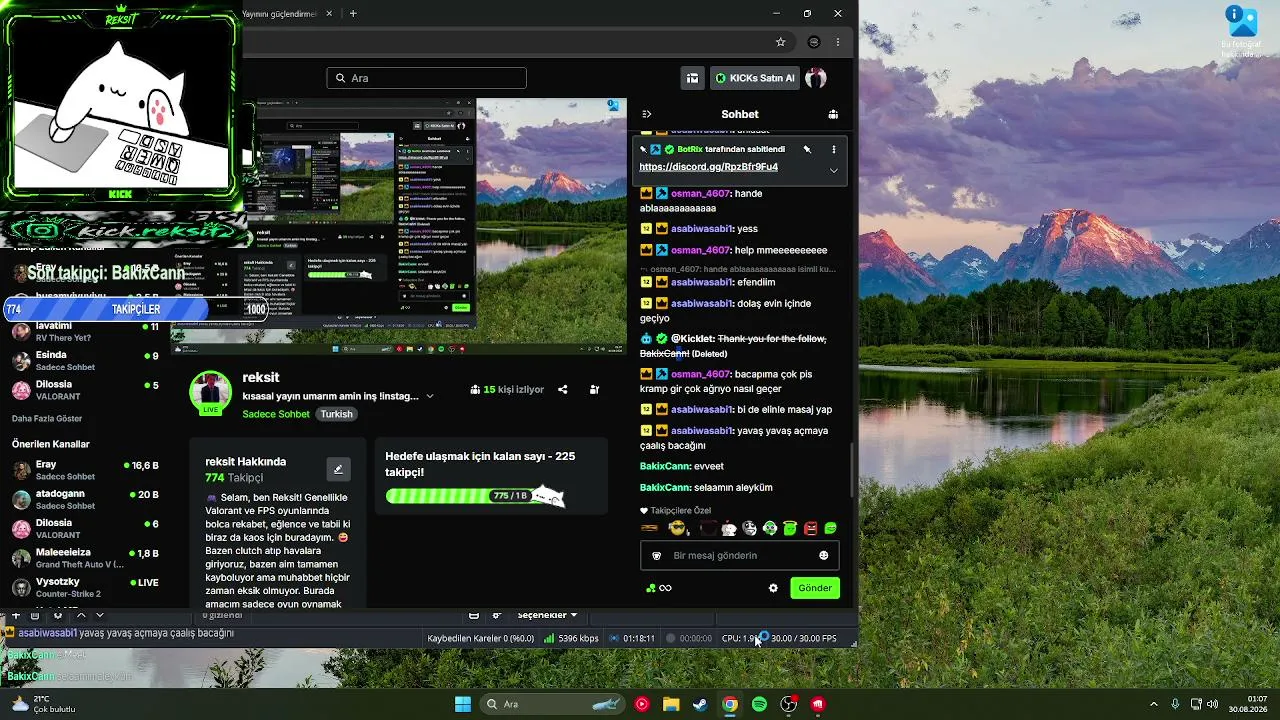This screenshot has width=1280, height=720.
Task: Move OBS source up
Action: (x=81, y=615)
